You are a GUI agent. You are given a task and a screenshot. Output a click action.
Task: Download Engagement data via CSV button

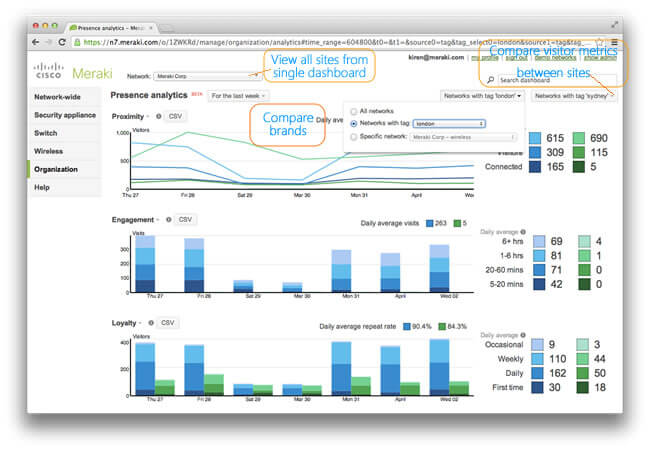click(185, 220)
